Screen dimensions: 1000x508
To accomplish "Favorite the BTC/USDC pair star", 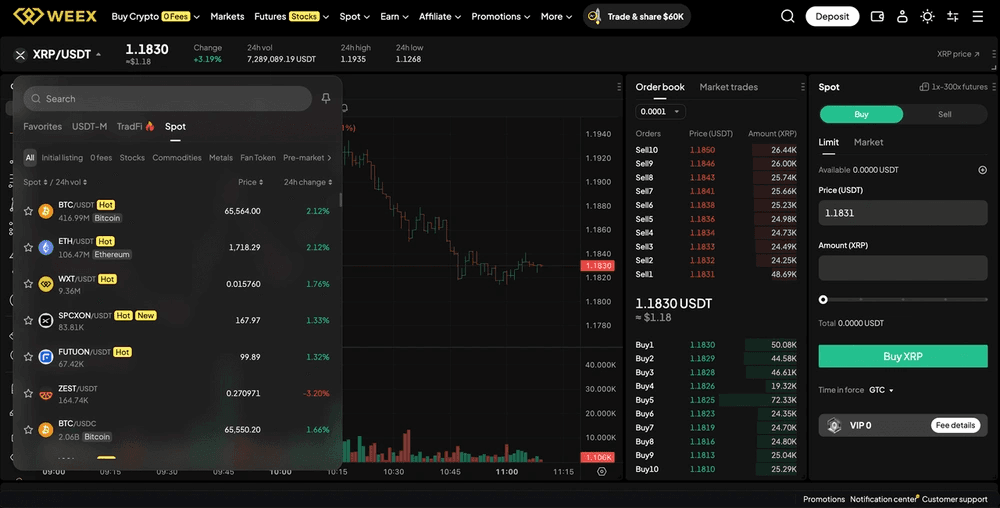I will tap(28, 430).
